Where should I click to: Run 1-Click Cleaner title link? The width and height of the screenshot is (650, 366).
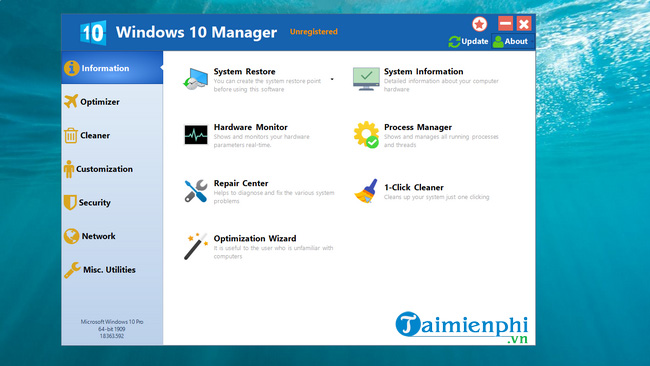pyautogui.click(x=414, y=187)
